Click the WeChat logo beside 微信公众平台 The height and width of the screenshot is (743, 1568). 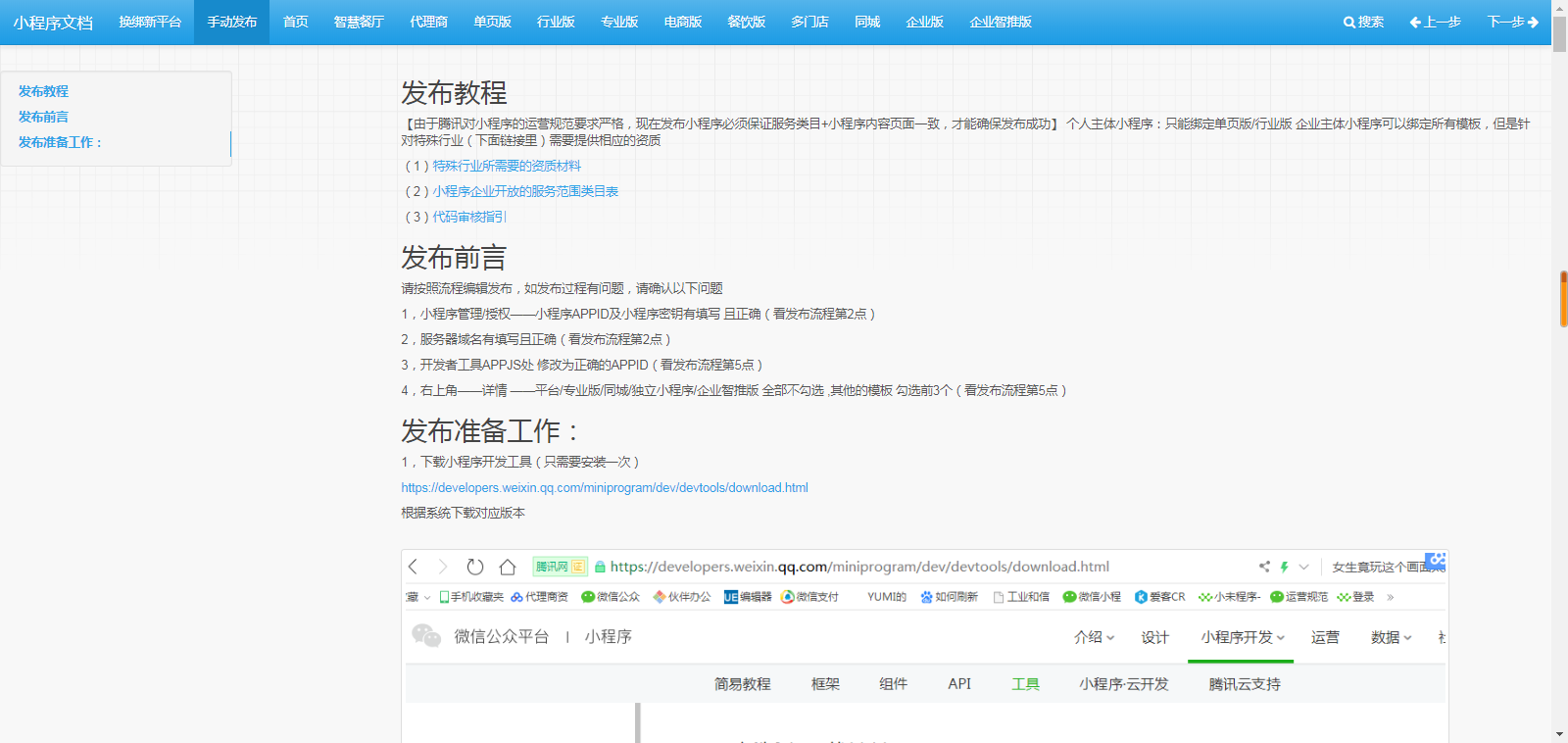coord(426,636)
